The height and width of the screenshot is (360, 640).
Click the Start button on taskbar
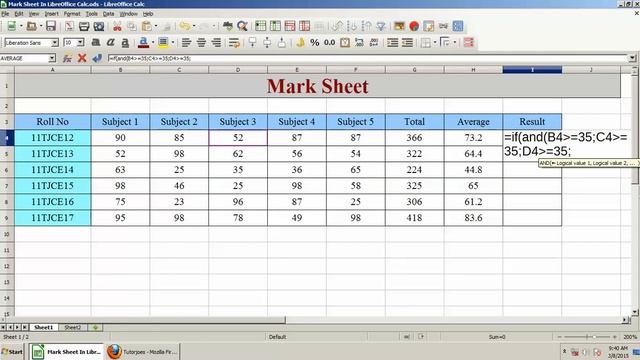[12, 352]
